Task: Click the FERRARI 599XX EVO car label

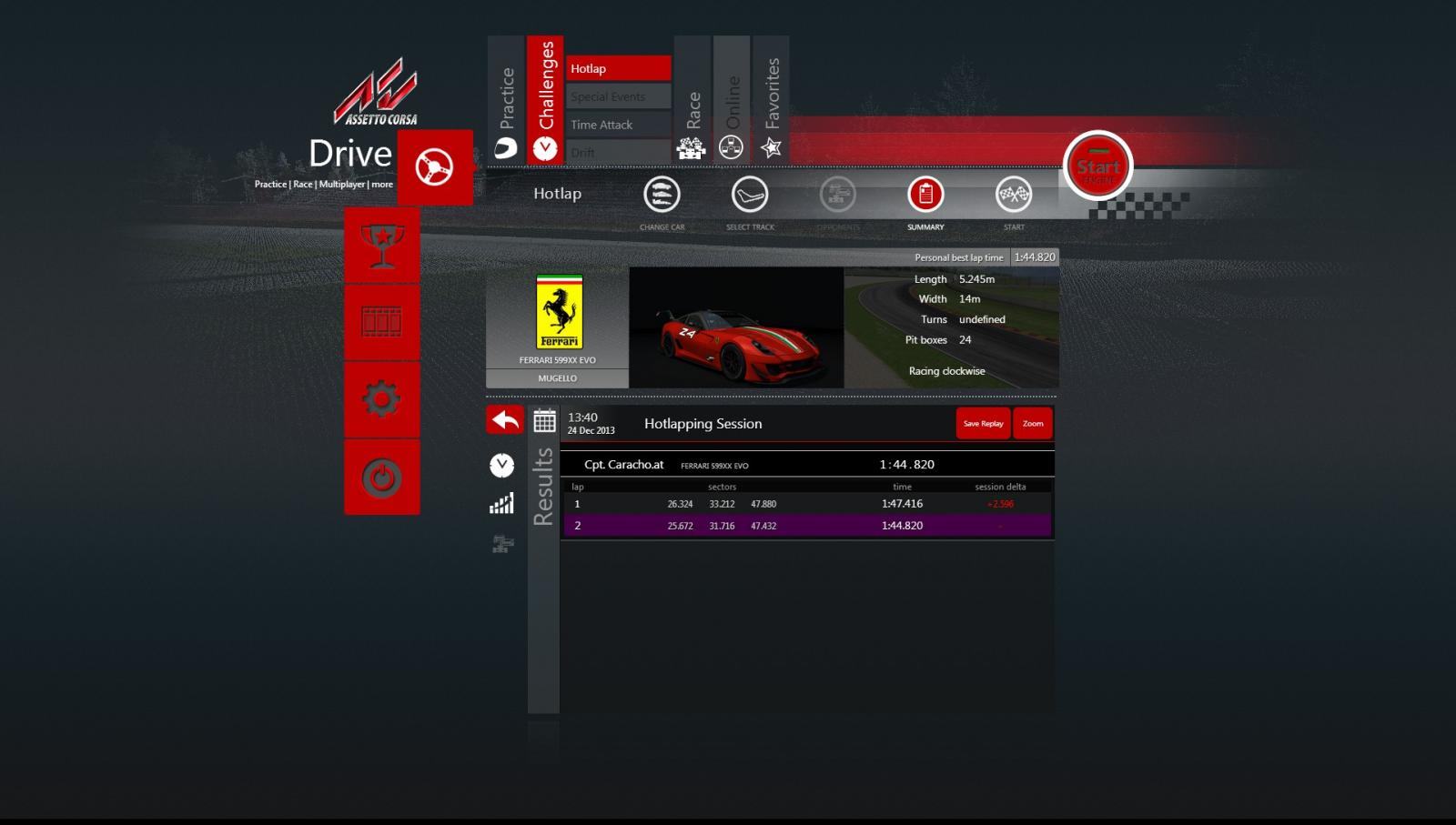Action: pos(557,360)
